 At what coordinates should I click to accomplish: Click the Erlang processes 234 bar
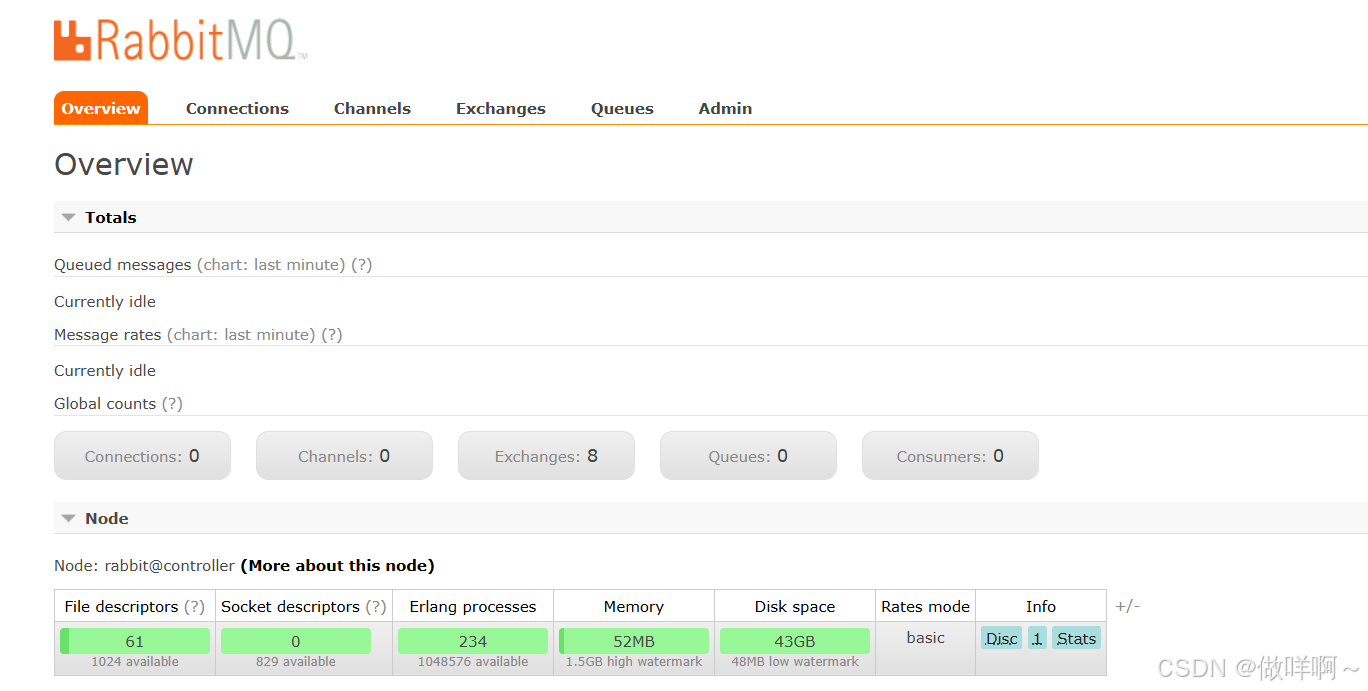(473, 641)
